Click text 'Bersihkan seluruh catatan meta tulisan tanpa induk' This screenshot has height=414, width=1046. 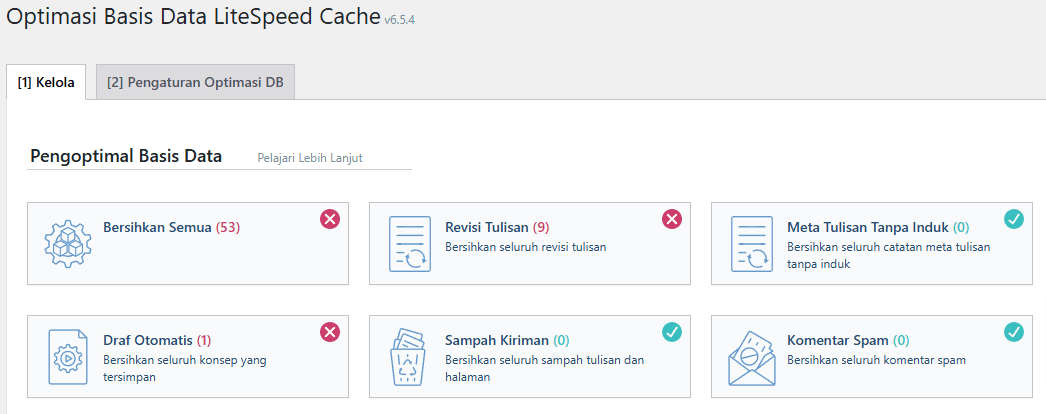(889, 255)
